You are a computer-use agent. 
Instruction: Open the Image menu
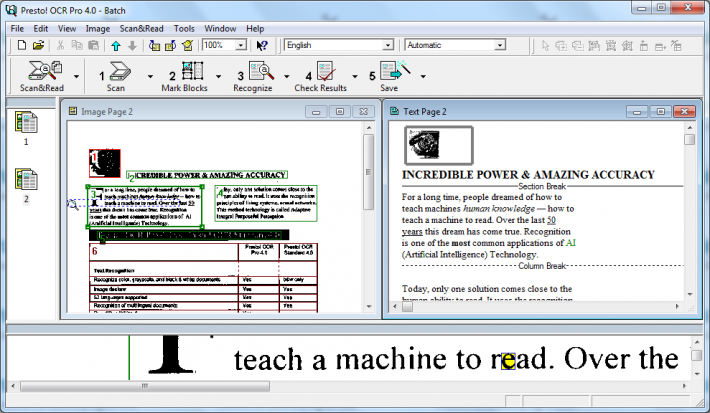click(x=98, y=29)
